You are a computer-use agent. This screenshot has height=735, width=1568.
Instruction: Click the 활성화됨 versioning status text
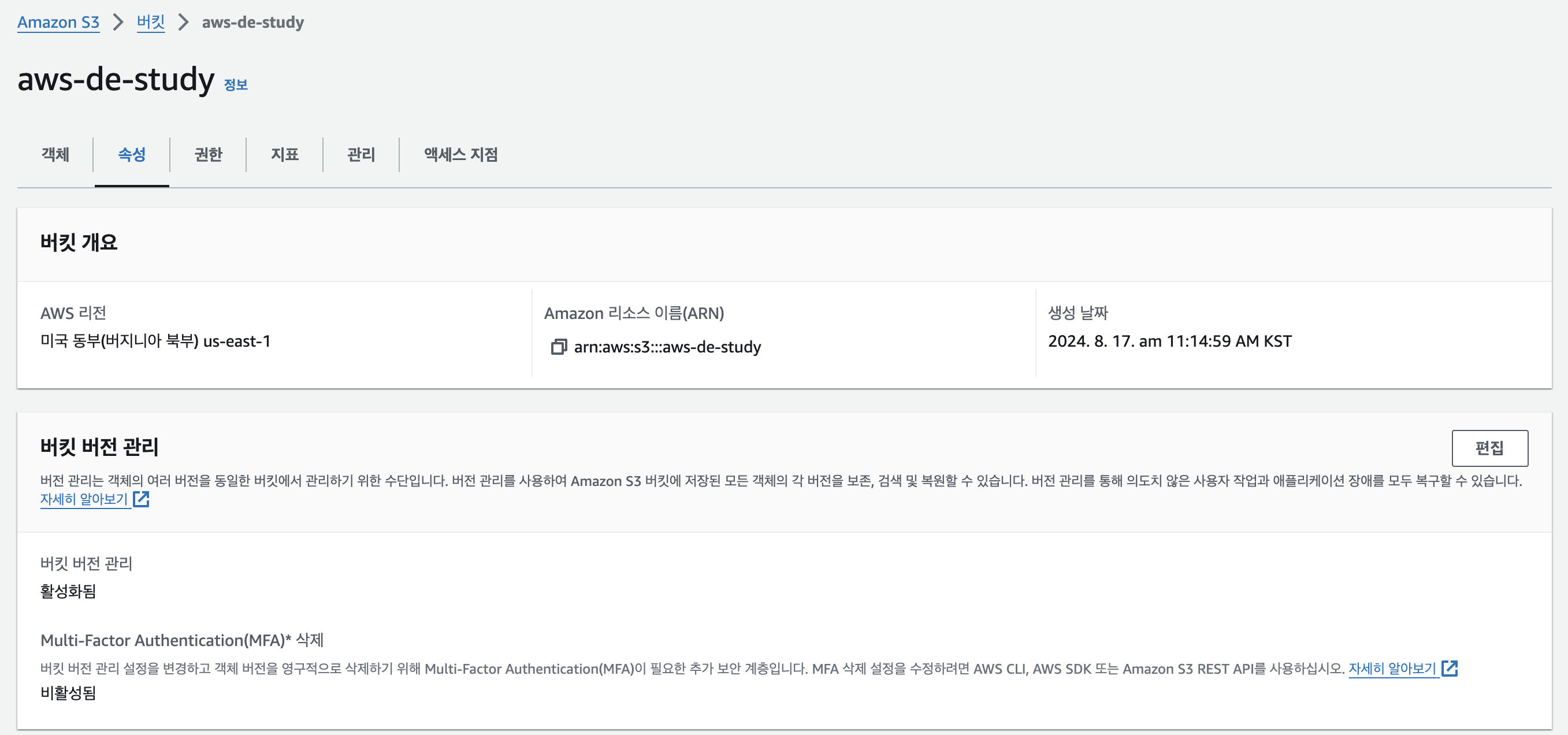[68, 592]
